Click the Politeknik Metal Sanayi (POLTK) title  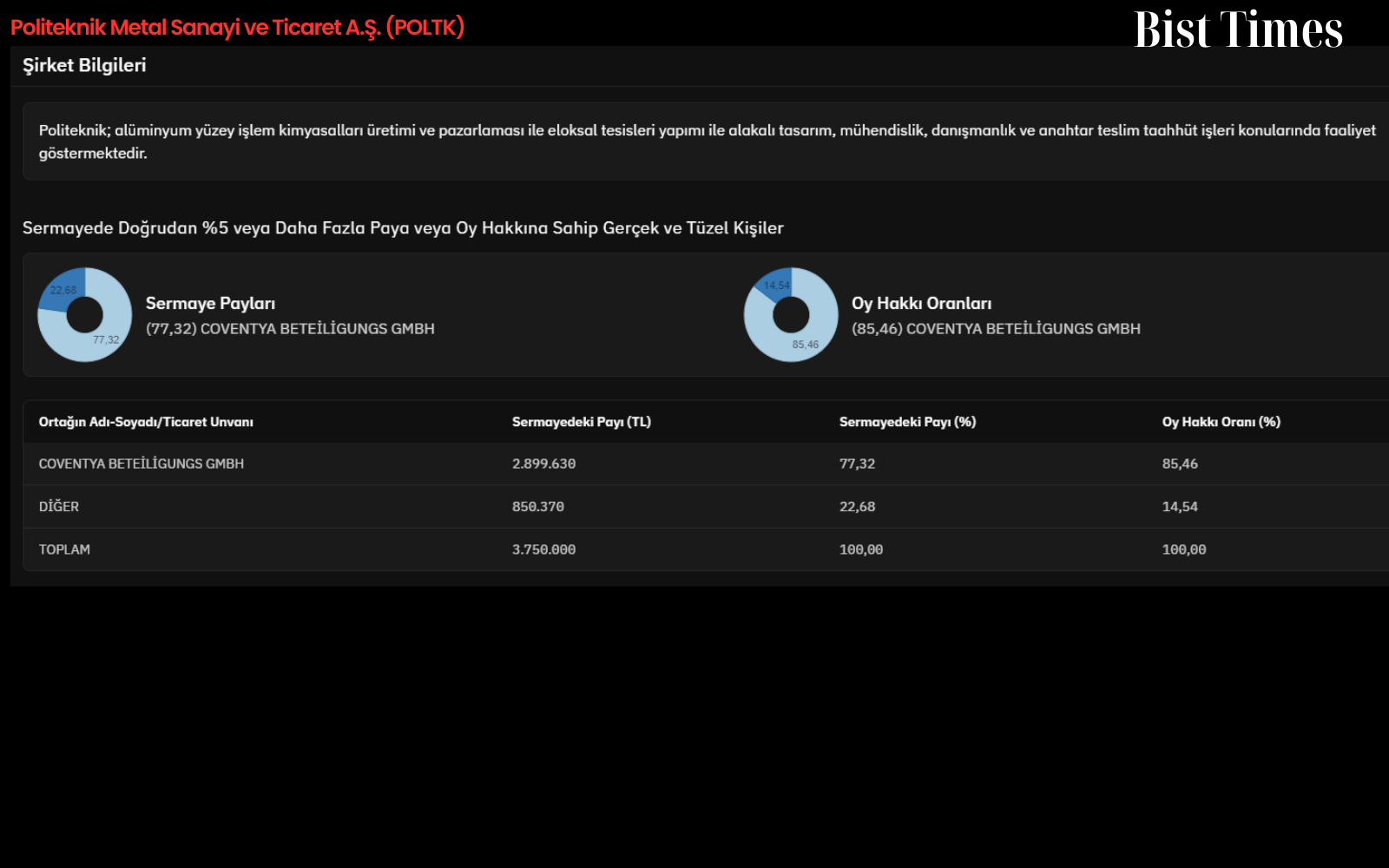click(x=237, y=27)
